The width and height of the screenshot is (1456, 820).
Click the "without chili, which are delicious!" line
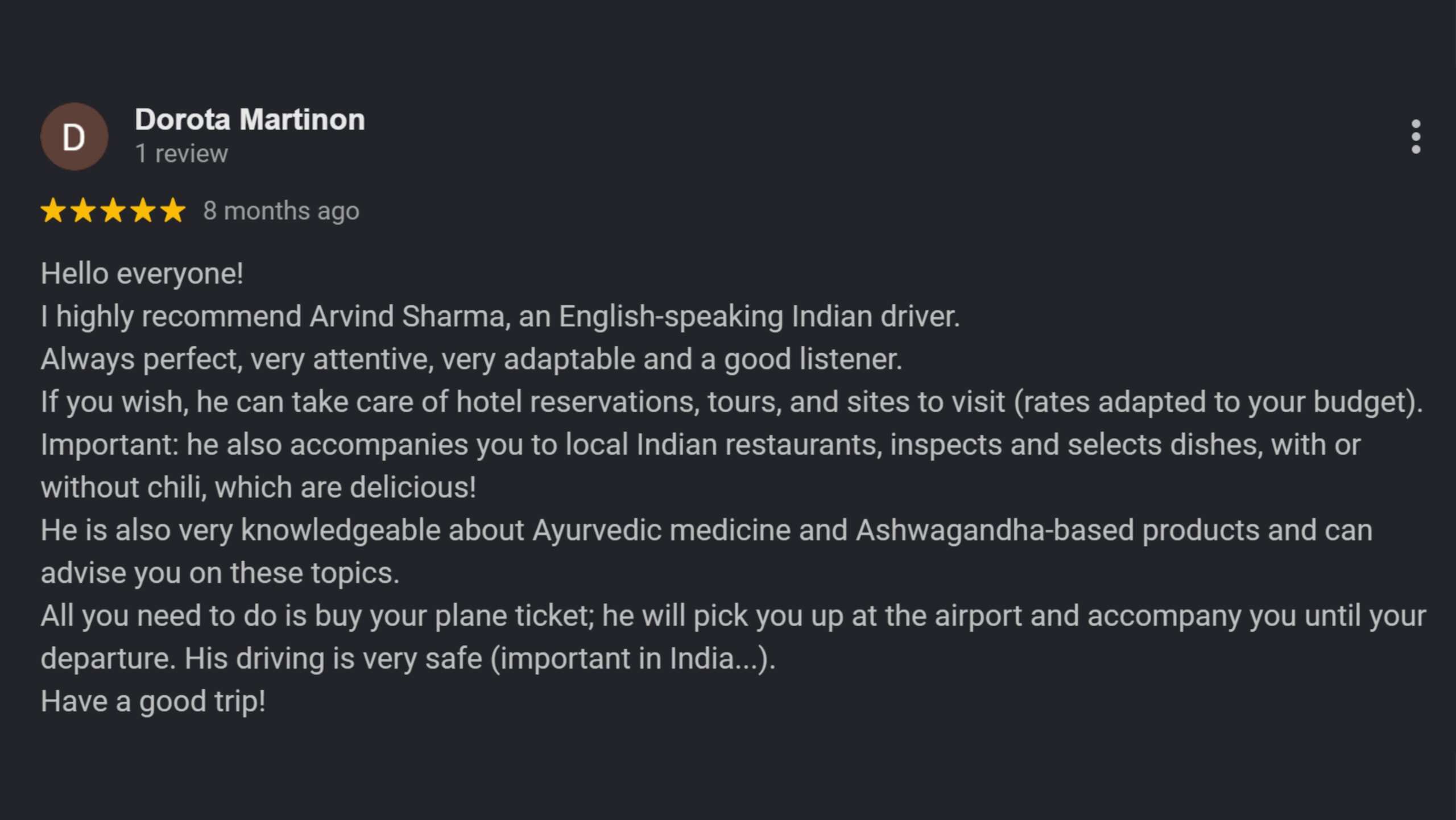258,487
